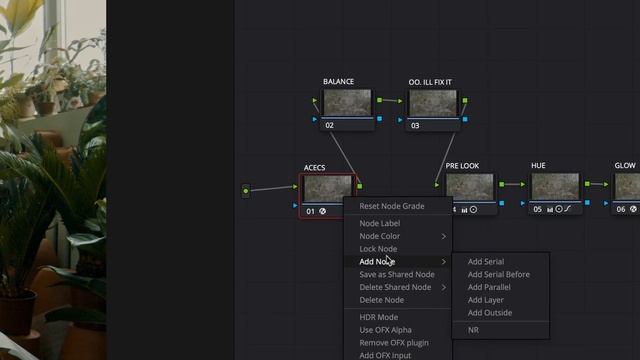Choose Add Serial Before
640x360 pixels.
tap(500, 275)
